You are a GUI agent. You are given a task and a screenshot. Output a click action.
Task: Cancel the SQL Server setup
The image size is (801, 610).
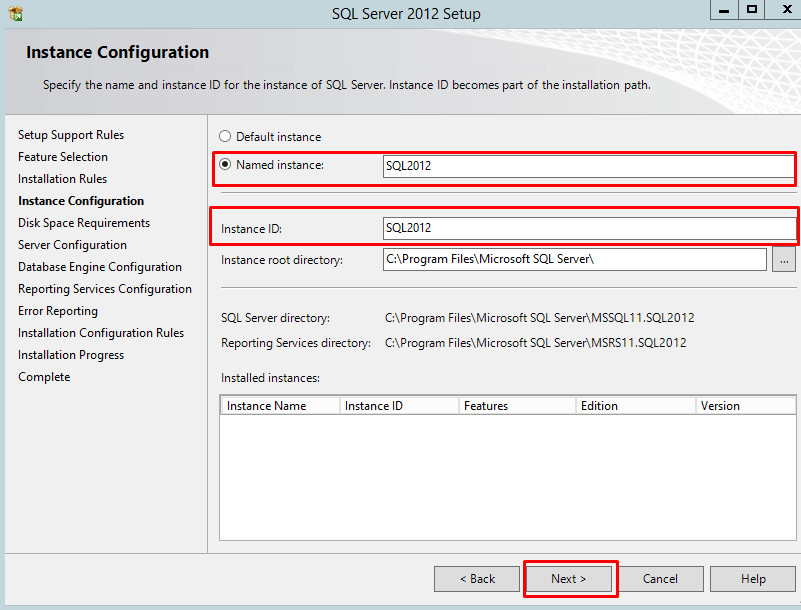[x=660, y=579]
